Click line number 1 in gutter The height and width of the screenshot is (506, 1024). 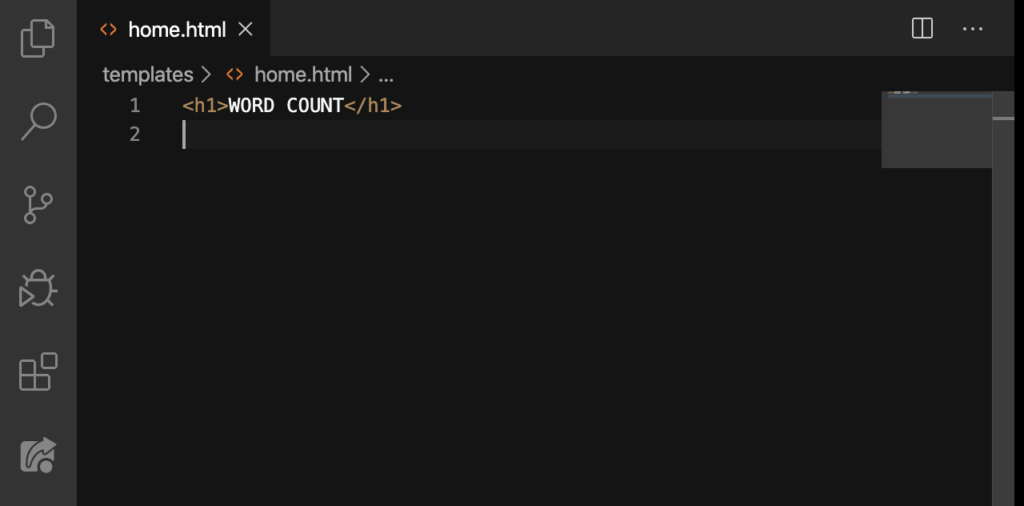pos(135,105)
